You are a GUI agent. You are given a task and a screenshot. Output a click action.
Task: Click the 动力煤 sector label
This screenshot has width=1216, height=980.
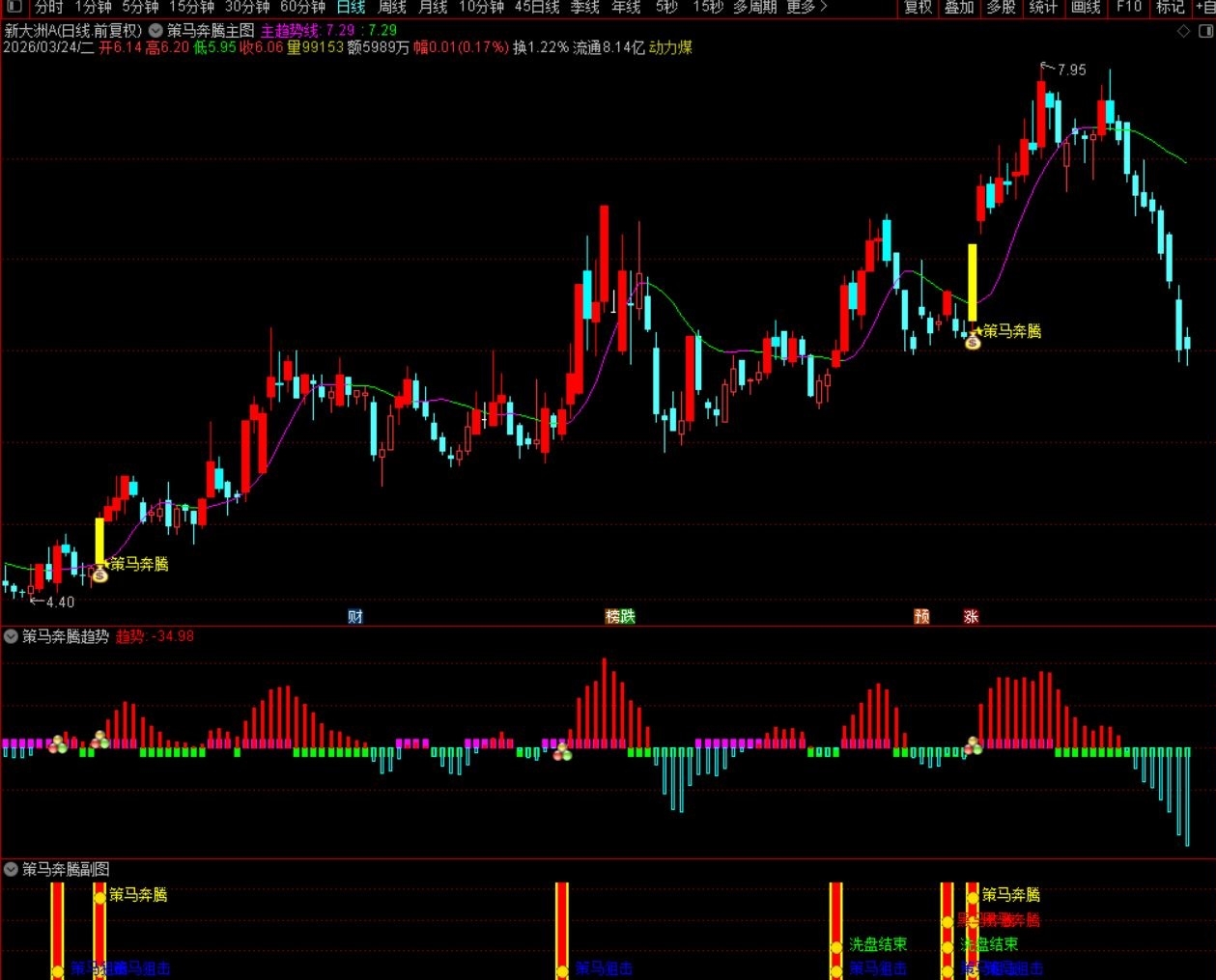671,47
